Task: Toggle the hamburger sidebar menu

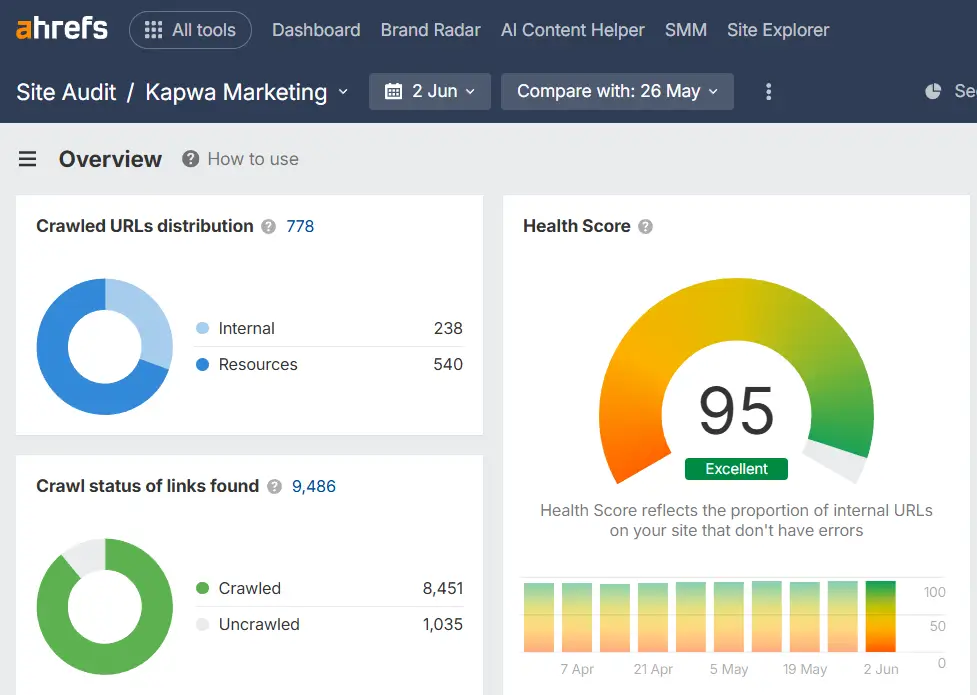Action: 27,159
